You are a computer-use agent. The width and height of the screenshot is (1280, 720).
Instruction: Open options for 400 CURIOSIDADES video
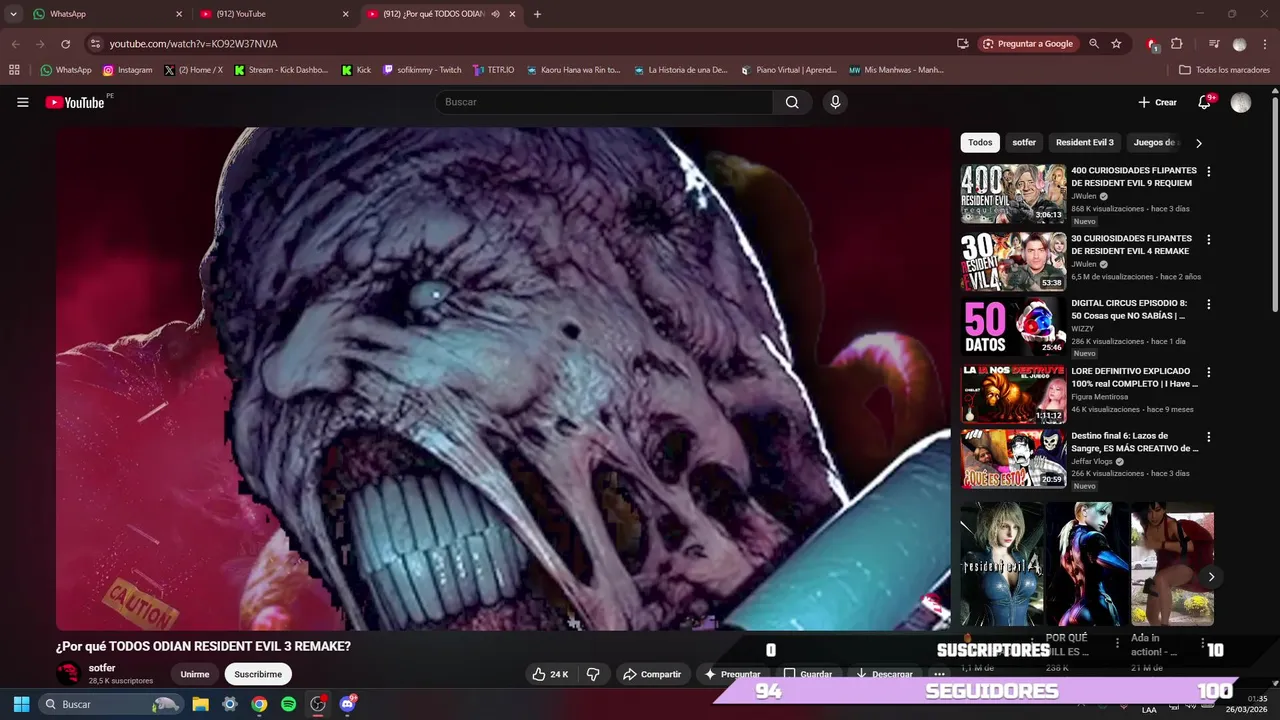pyautogui.click(x=1208, y=172)
